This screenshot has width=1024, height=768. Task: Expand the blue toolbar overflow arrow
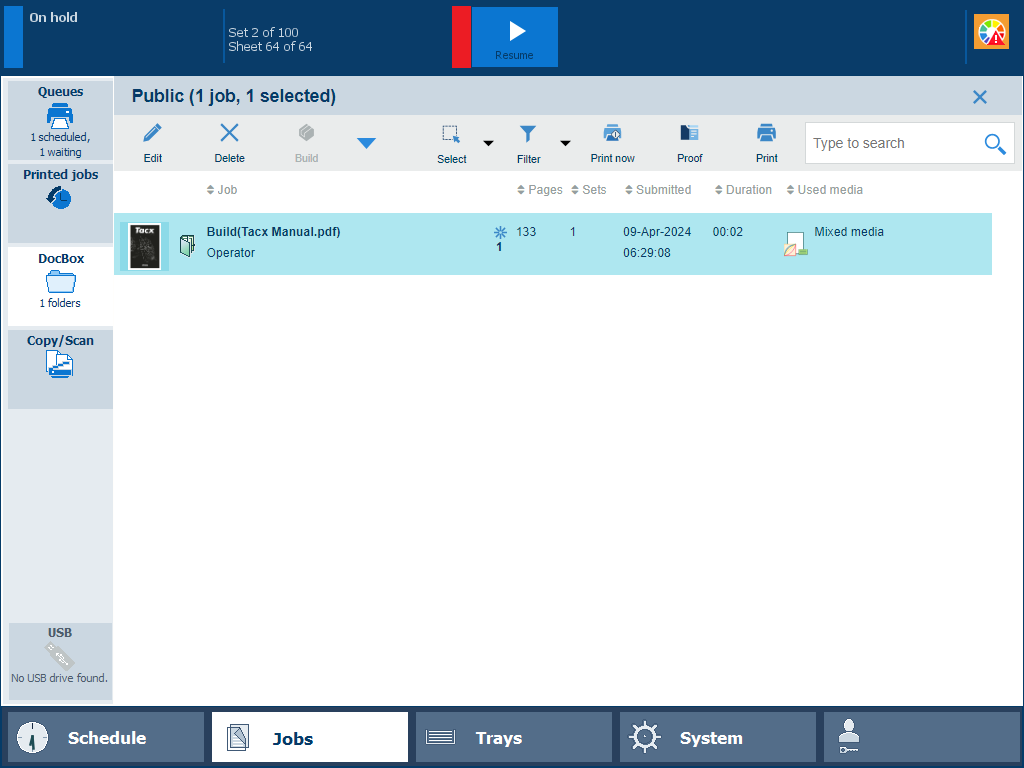pos(366,143)
